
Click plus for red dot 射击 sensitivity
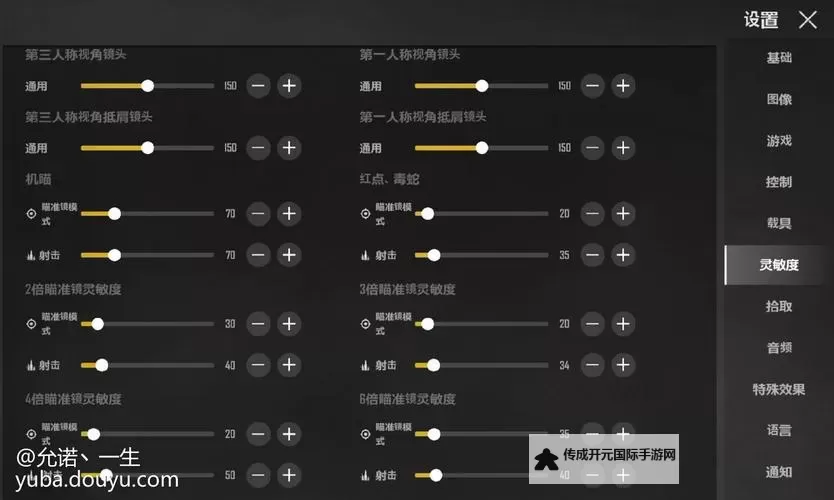623,255
